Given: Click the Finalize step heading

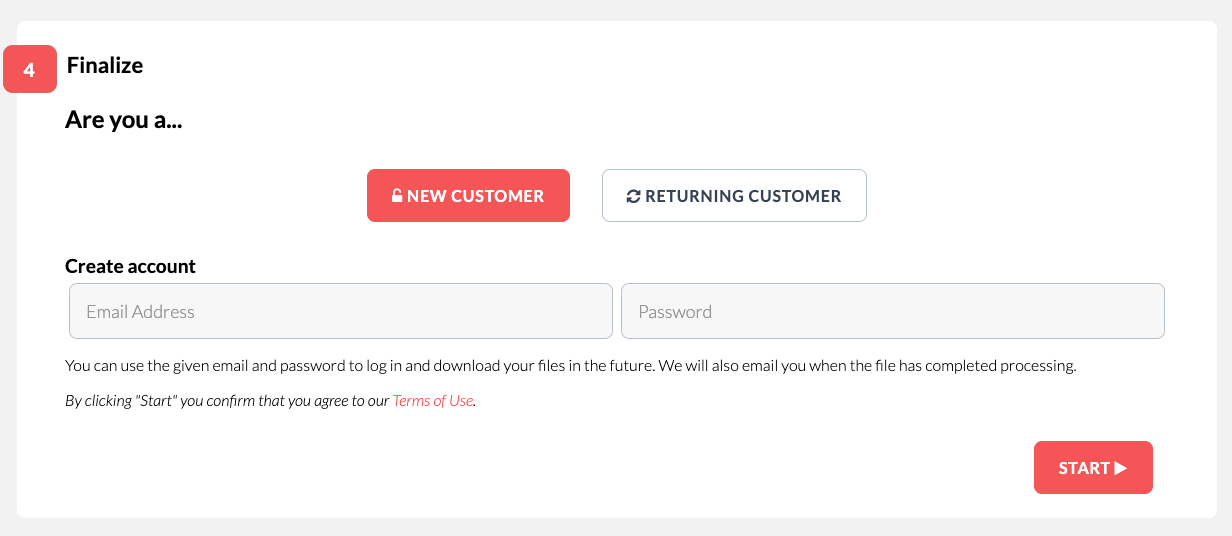Looking at the screenshot, I should coord(105,66).
